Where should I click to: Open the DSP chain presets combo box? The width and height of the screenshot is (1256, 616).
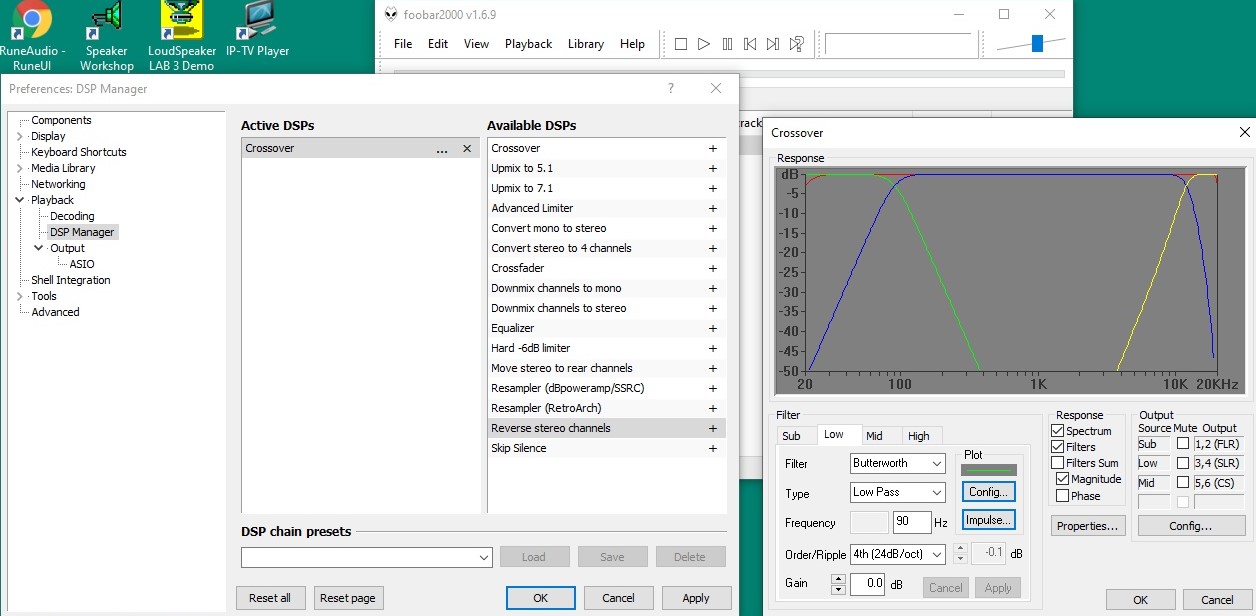click(367, 557)
